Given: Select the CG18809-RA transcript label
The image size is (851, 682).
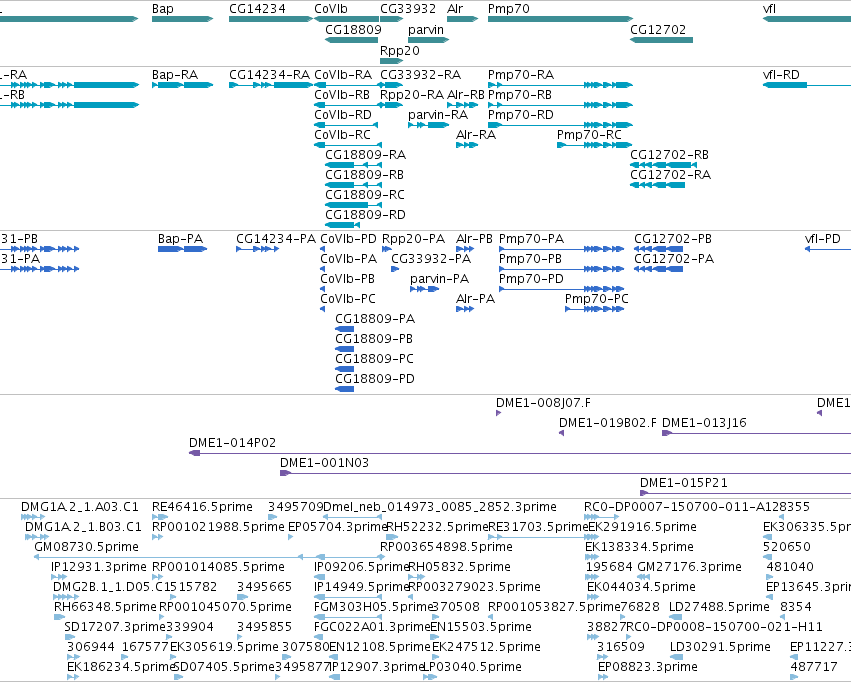Looking at the screenshot, I should click(366, 155).
